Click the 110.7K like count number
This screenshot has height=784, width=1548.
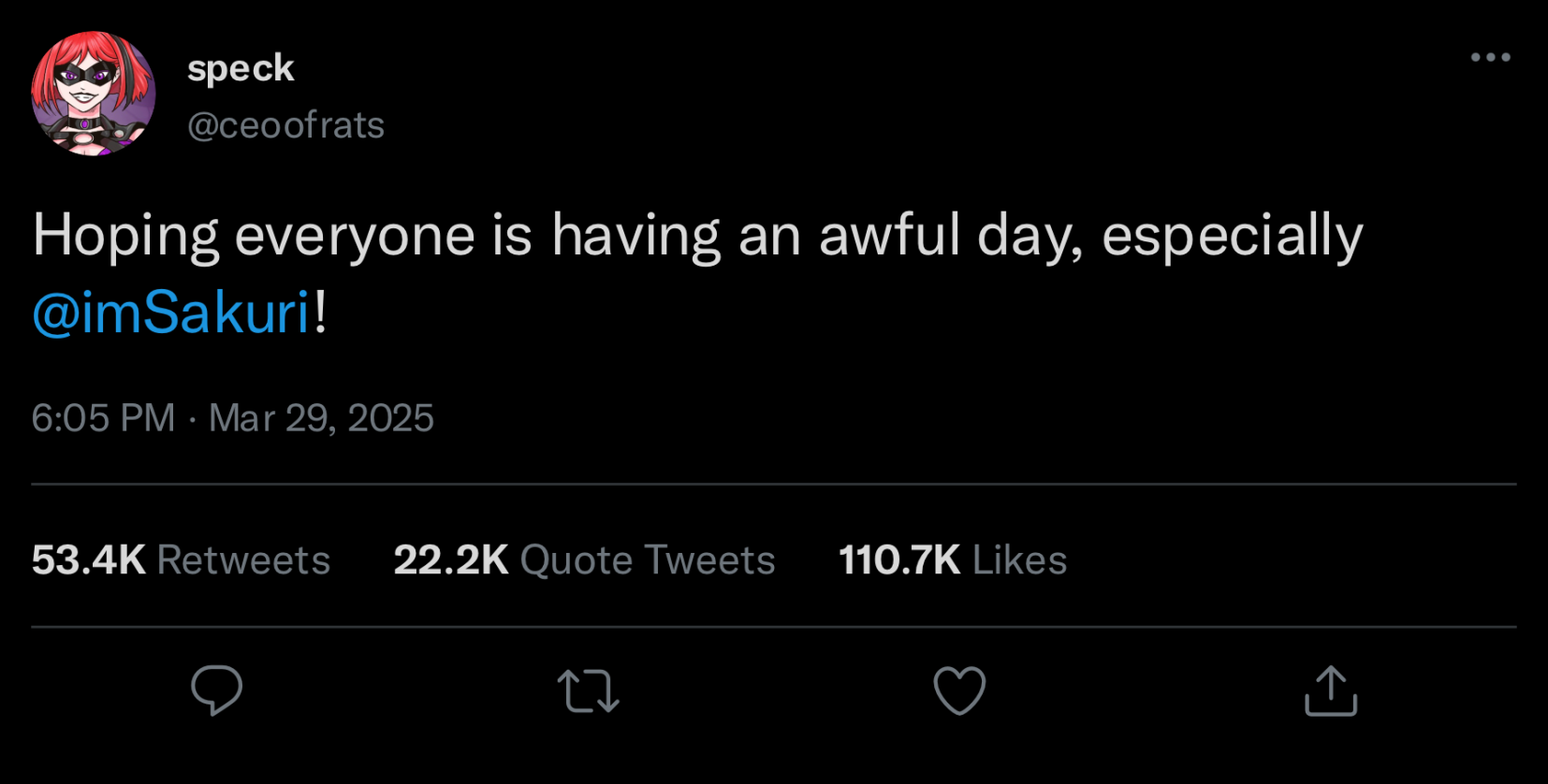[x=899, y=559]
